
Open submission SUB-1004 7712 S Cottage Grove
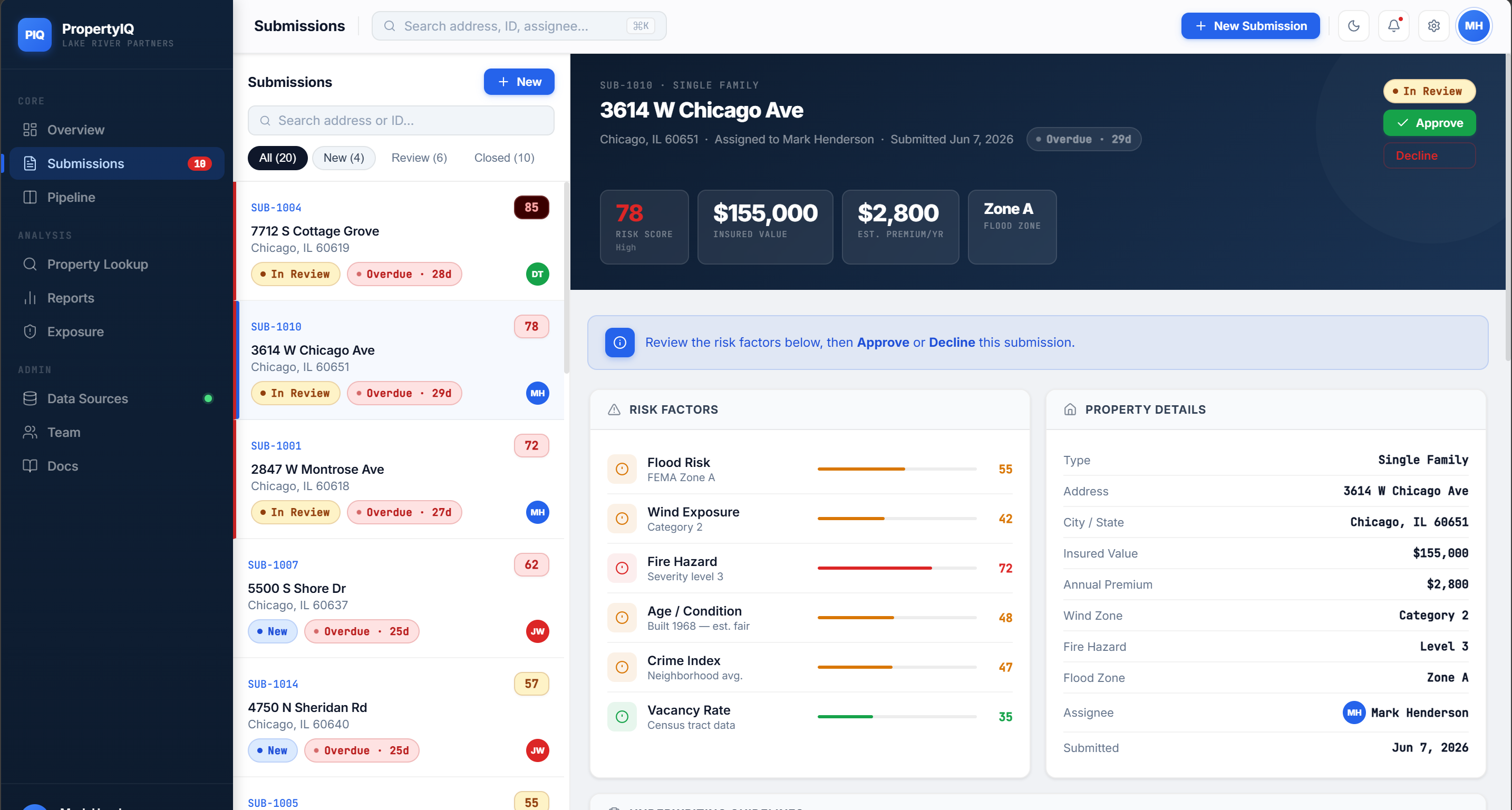[x=399, y=241]
